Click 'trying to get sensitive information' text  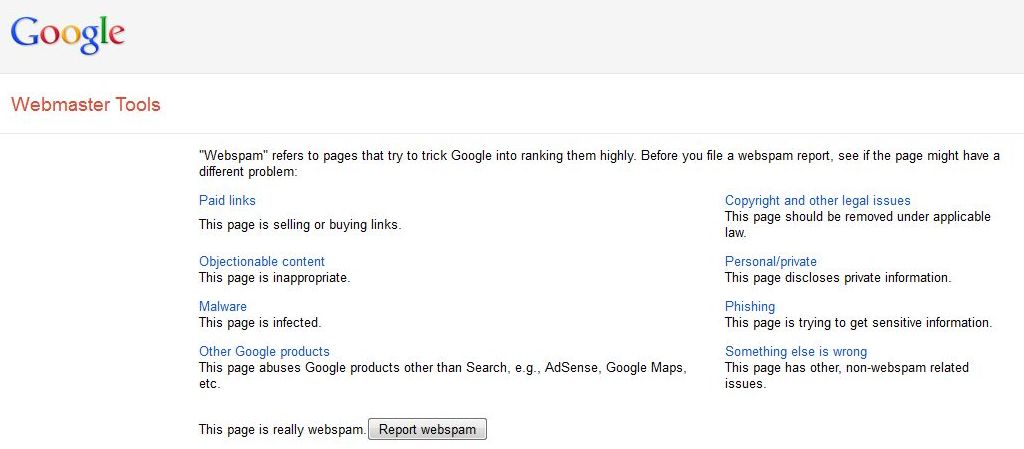pos(859,323)
